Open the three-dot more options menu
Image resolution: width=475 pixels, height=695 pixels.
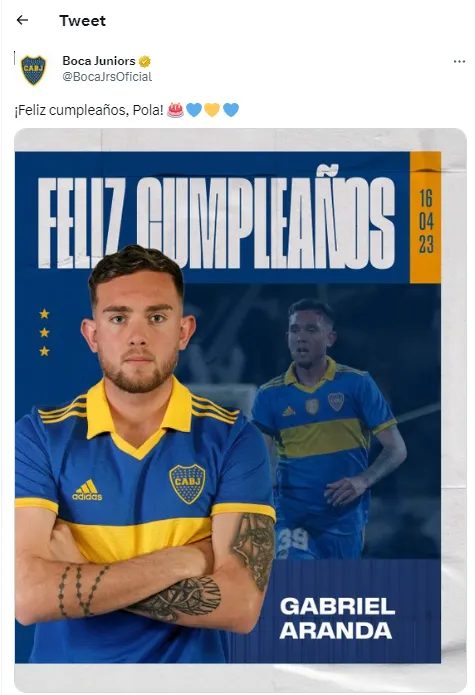[459, 61]
